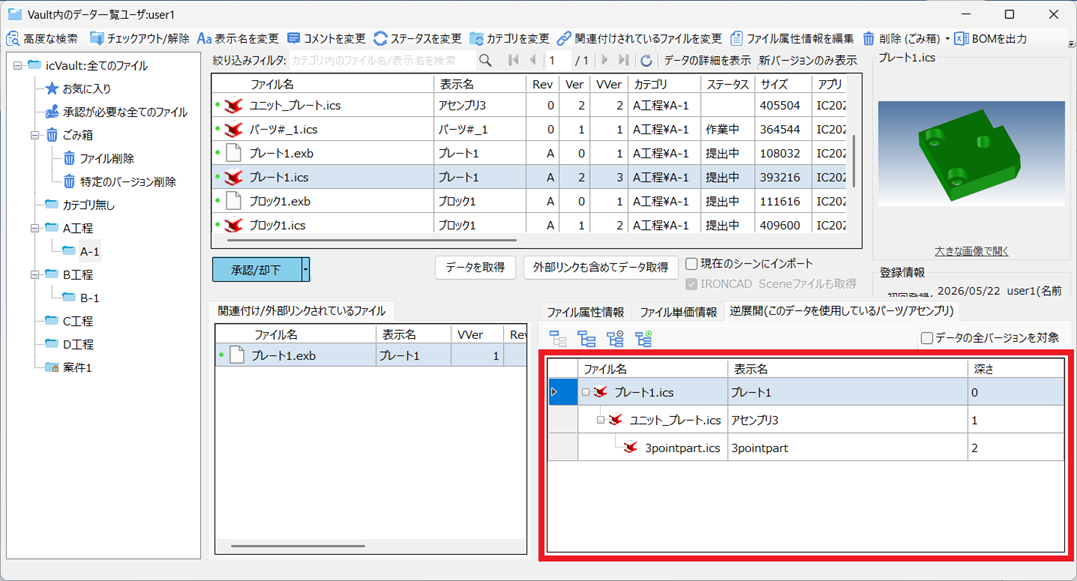Viewport: 1077px width, 581px height.
Task: Choose 表示名を変更 in the toolbar
Action: coord(238,38)
